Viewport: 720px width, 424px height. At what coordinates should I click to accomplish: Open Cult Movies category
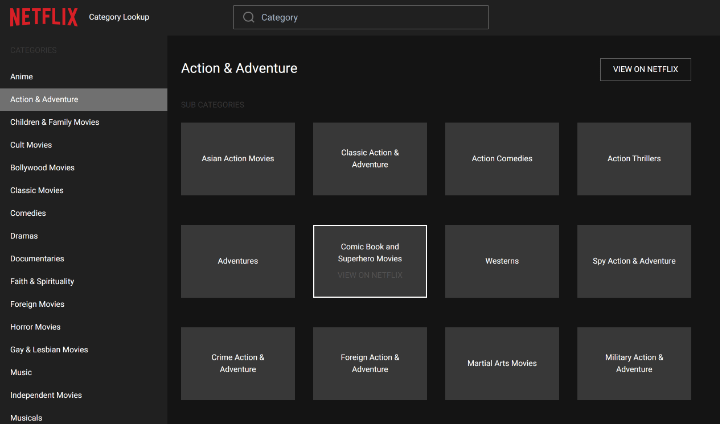[84, 145]
